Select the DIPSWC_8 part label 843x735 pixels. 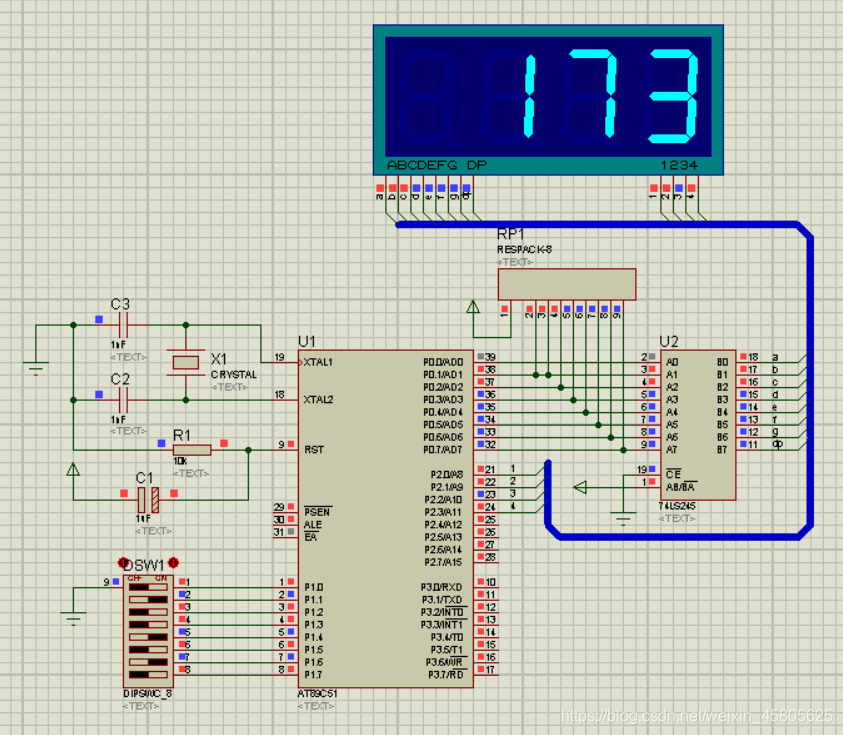[147, 694]
